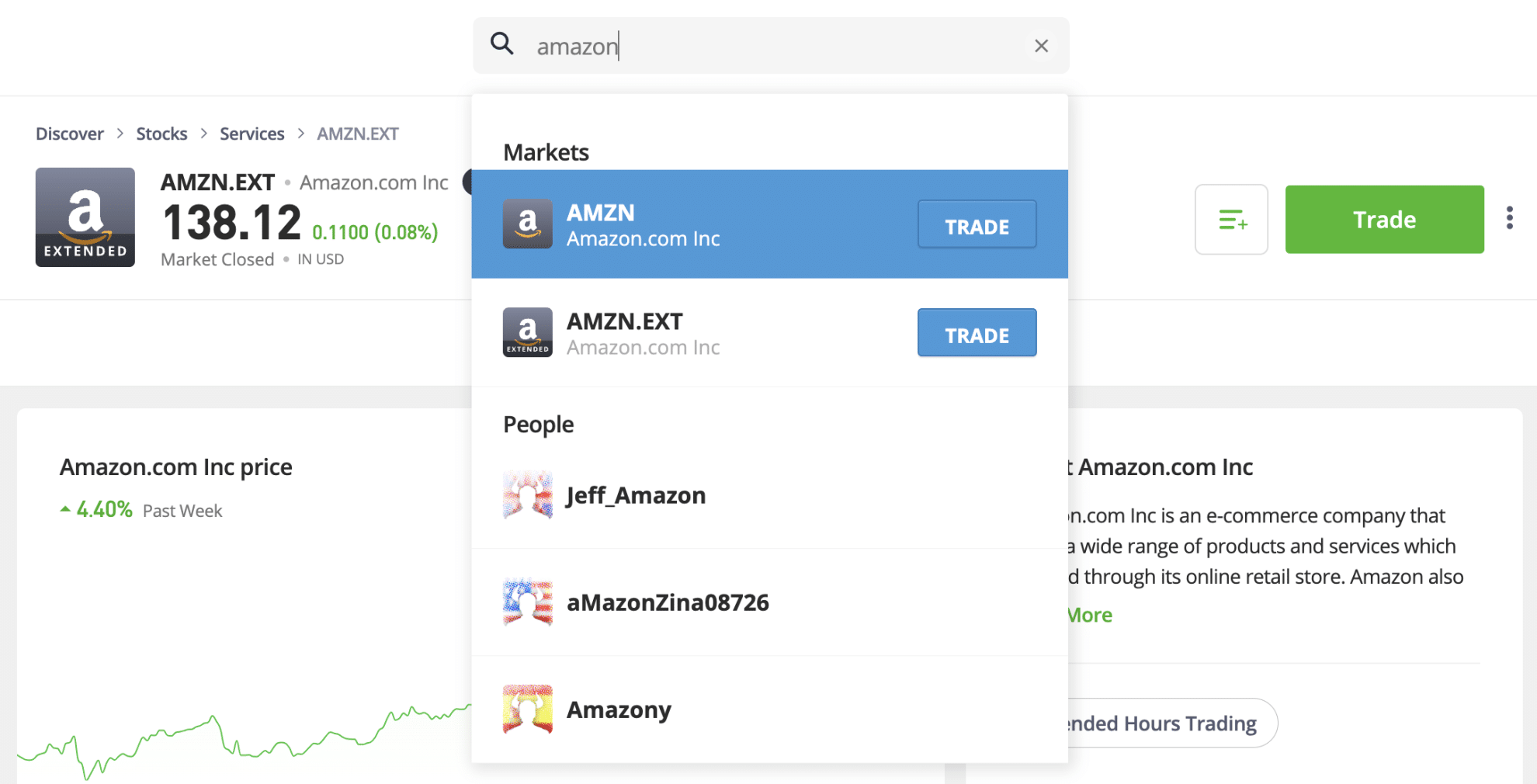This screenshot has height=784, width=1537.
Task: Navigate to Discover via the breadcrumb
Action: [69, 133]
